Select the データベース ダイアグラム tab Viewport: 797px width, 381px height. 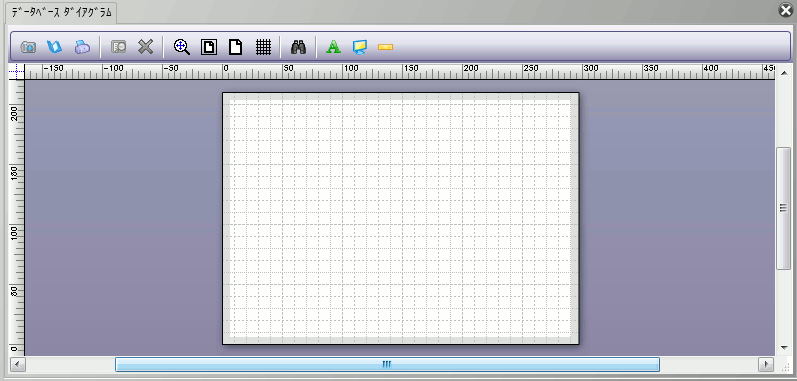[x=61, y=13]
